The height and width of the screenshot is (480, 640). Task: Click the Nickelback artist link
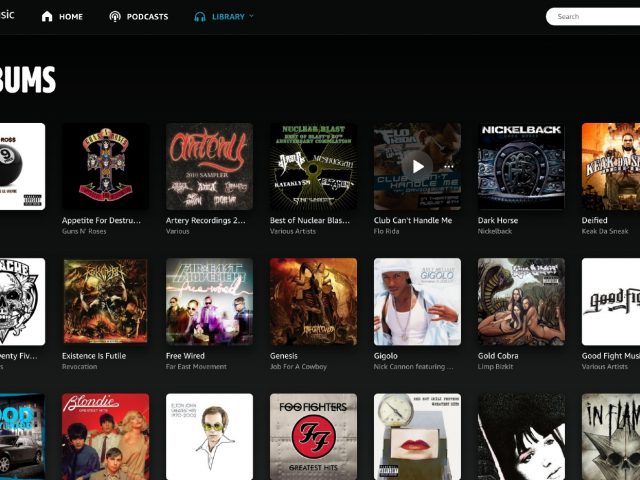click(x=495, y=231)
